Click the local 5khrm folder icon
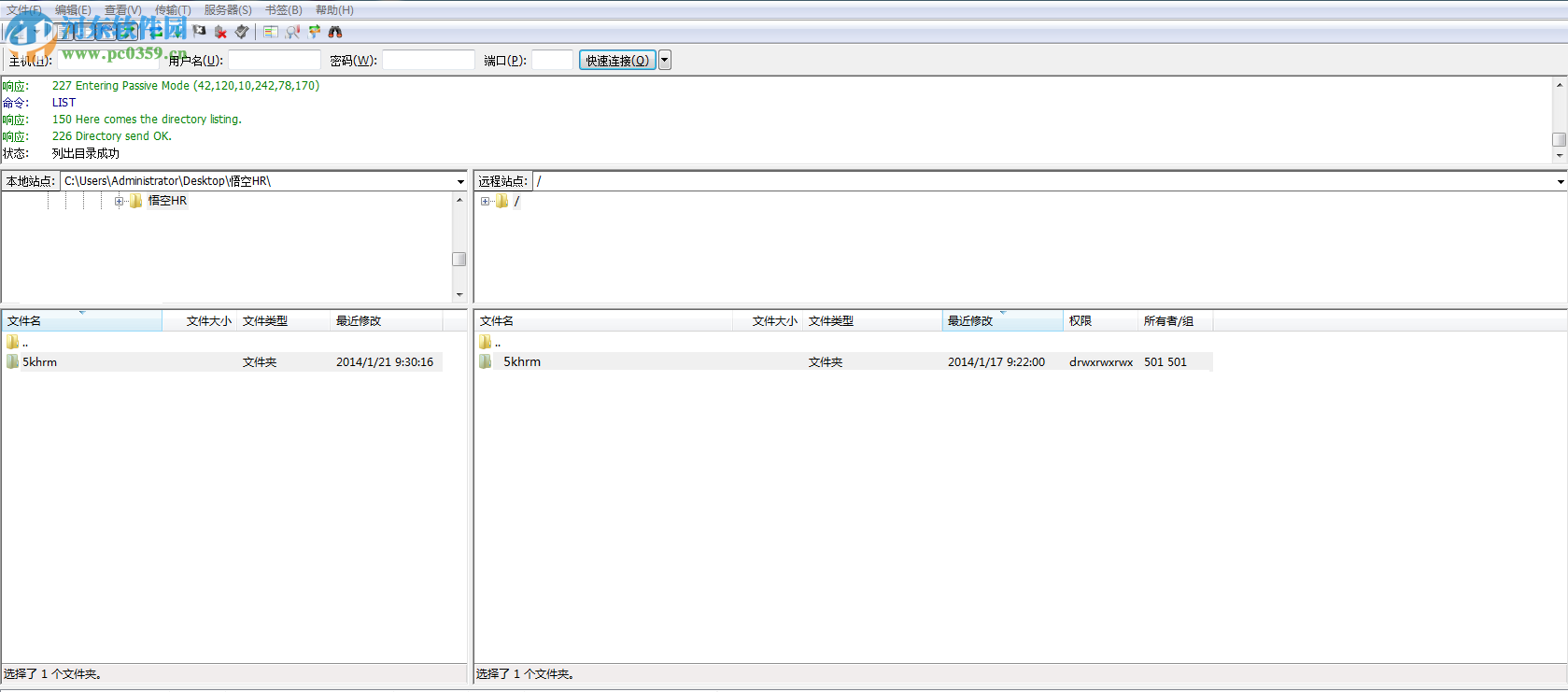The width and height of the screenshot is (1568, 692). [x=13, y=361]
